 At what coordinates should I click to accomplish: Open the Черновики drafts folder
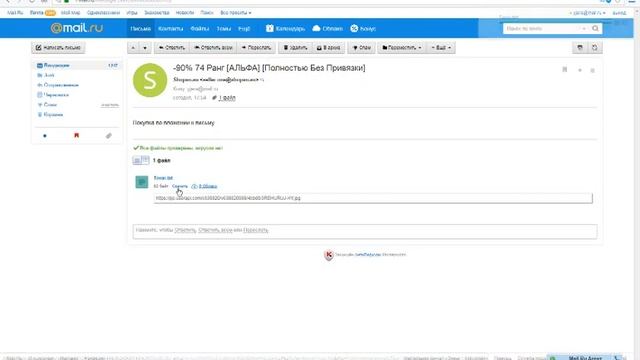tap(56, 95)
